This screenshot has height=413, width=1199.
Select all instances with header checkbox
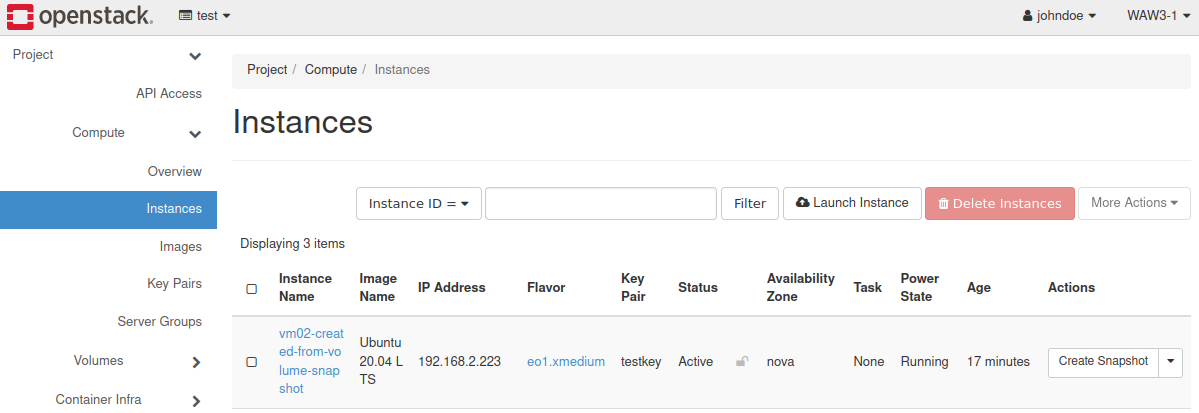(x=251, y=289)
